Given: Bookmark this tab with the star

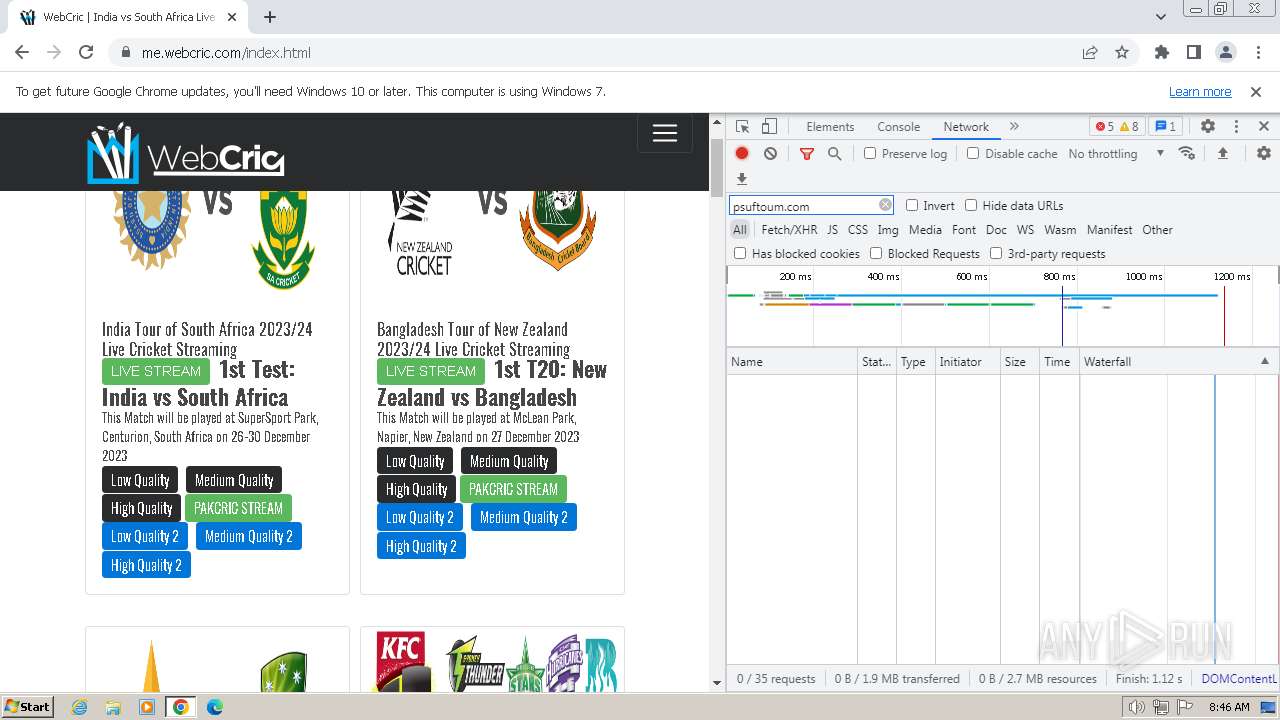Looking at the screenshot, I should click(x=1122, y=53).
